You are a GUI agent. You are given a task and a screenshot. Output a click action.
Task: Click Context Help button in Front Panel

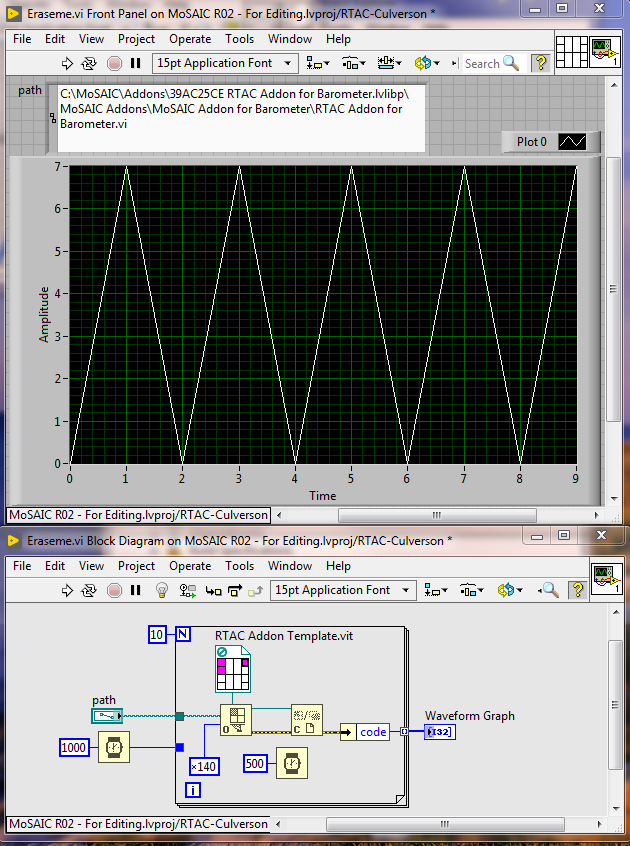click(540, 63)
